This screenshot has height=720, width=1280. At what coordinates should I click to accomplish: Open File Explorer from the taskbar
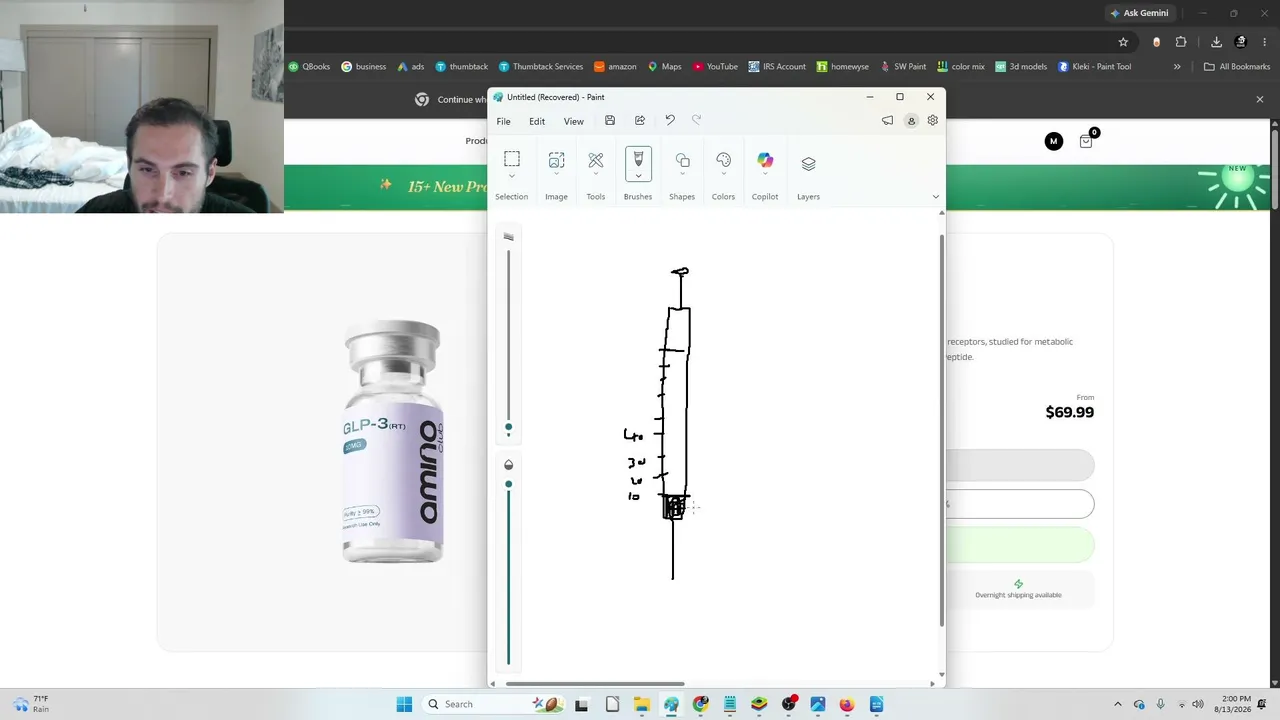641,704
